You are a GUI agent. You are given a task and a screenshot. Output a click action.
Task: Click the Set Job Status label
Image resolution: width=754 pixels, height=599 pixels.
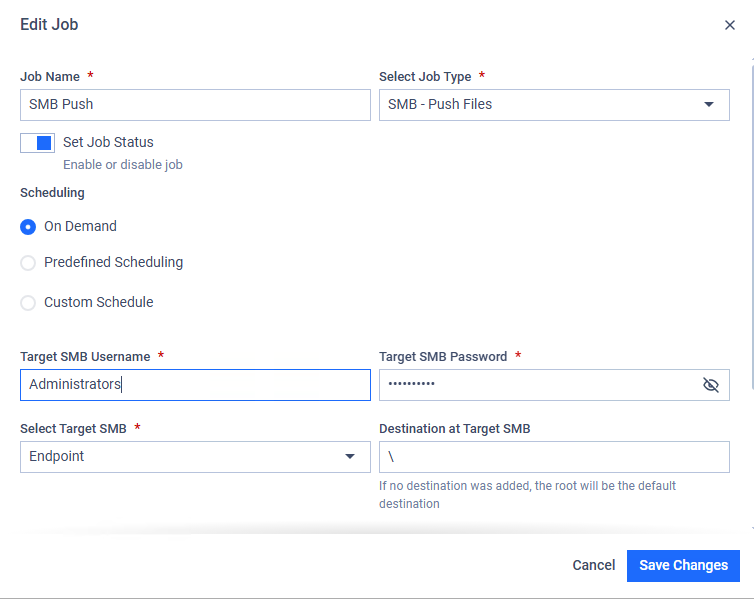pyautogui.click(x=108, y=142)
